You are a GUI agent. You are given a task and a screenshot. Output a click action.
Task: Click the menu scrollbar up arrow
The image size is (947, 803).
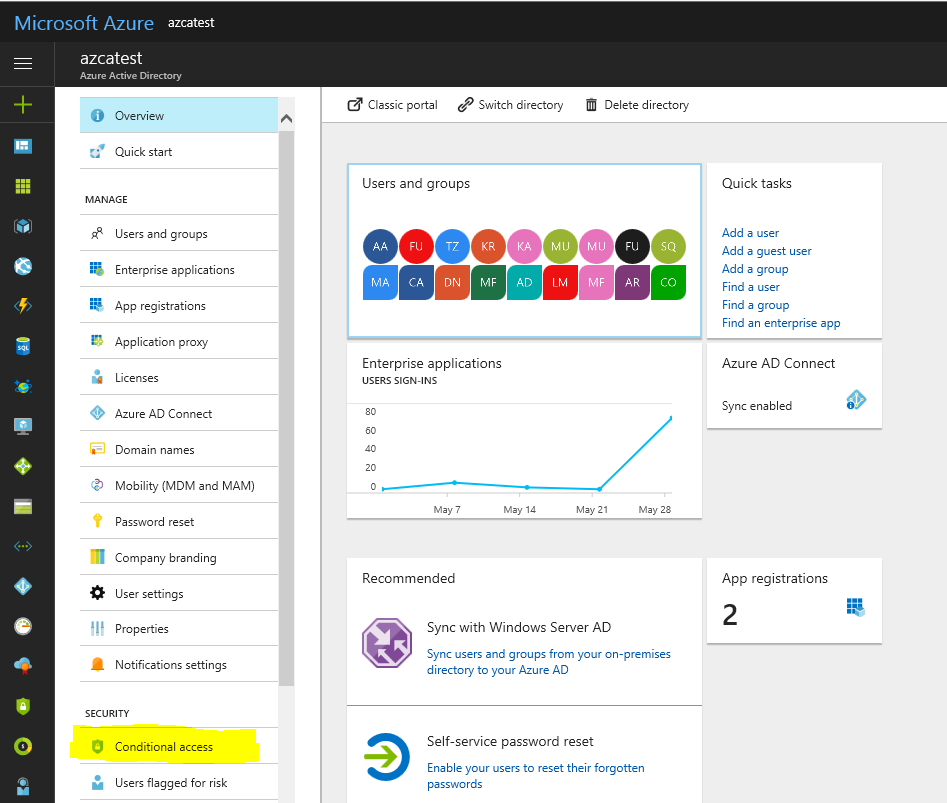tap(287, 118)
